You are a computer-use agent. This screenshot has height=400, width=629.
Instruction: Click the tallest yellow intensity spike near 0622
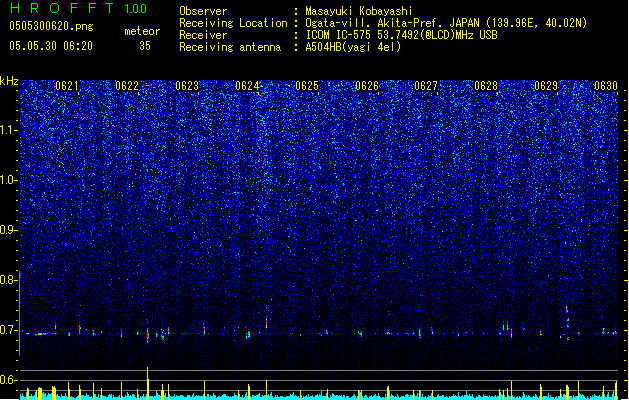click(x=147, y=383)
